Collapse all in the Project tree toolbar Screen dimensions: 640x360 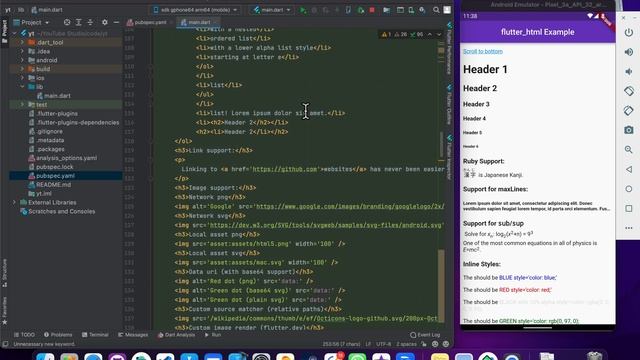coord(90,22)
